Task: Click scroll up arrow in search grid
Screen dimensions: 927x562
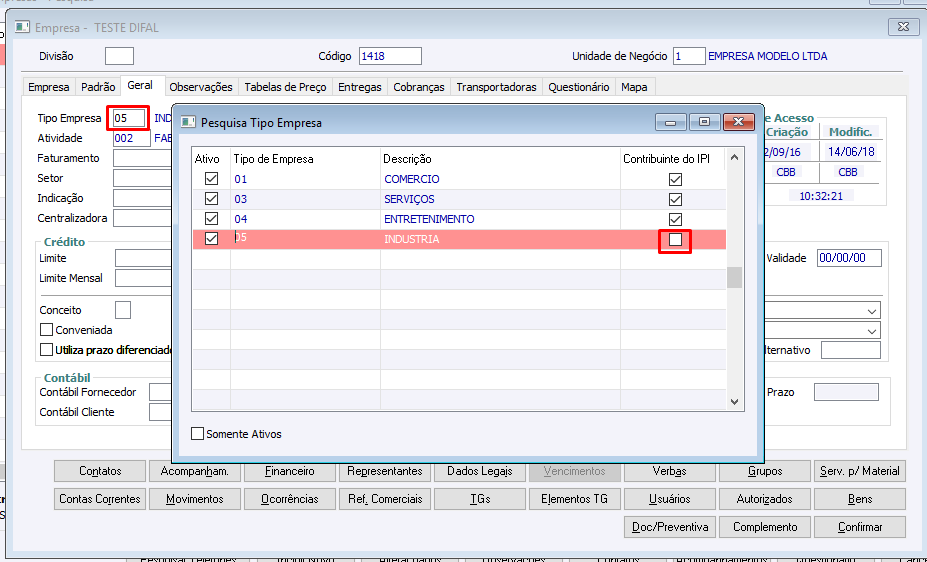Action: pyautogui.click(x=734, y=157)
